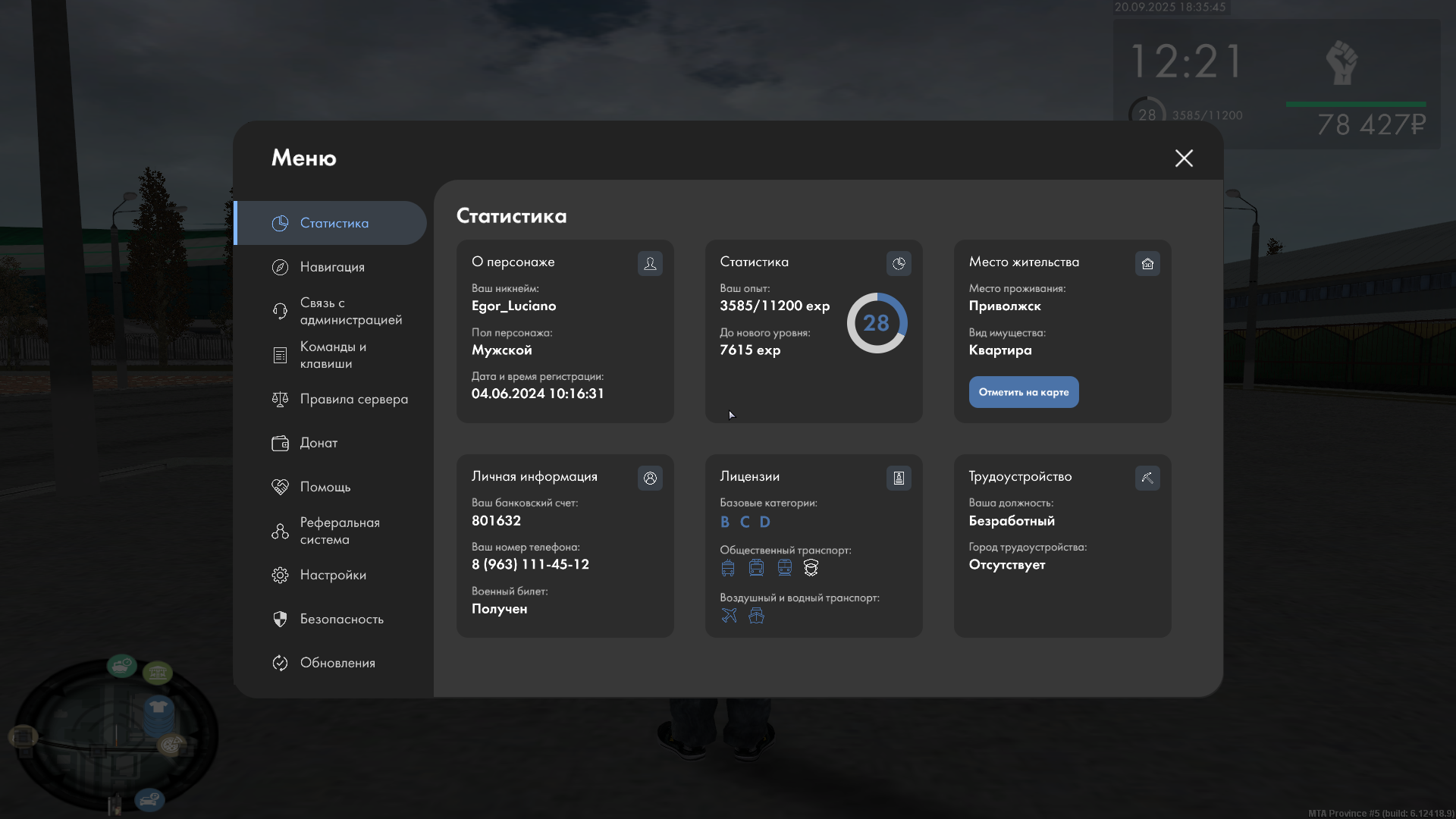1456x819 pixels.
Task: Click the level 28 circular progress ring
Action: click(877, 323)
